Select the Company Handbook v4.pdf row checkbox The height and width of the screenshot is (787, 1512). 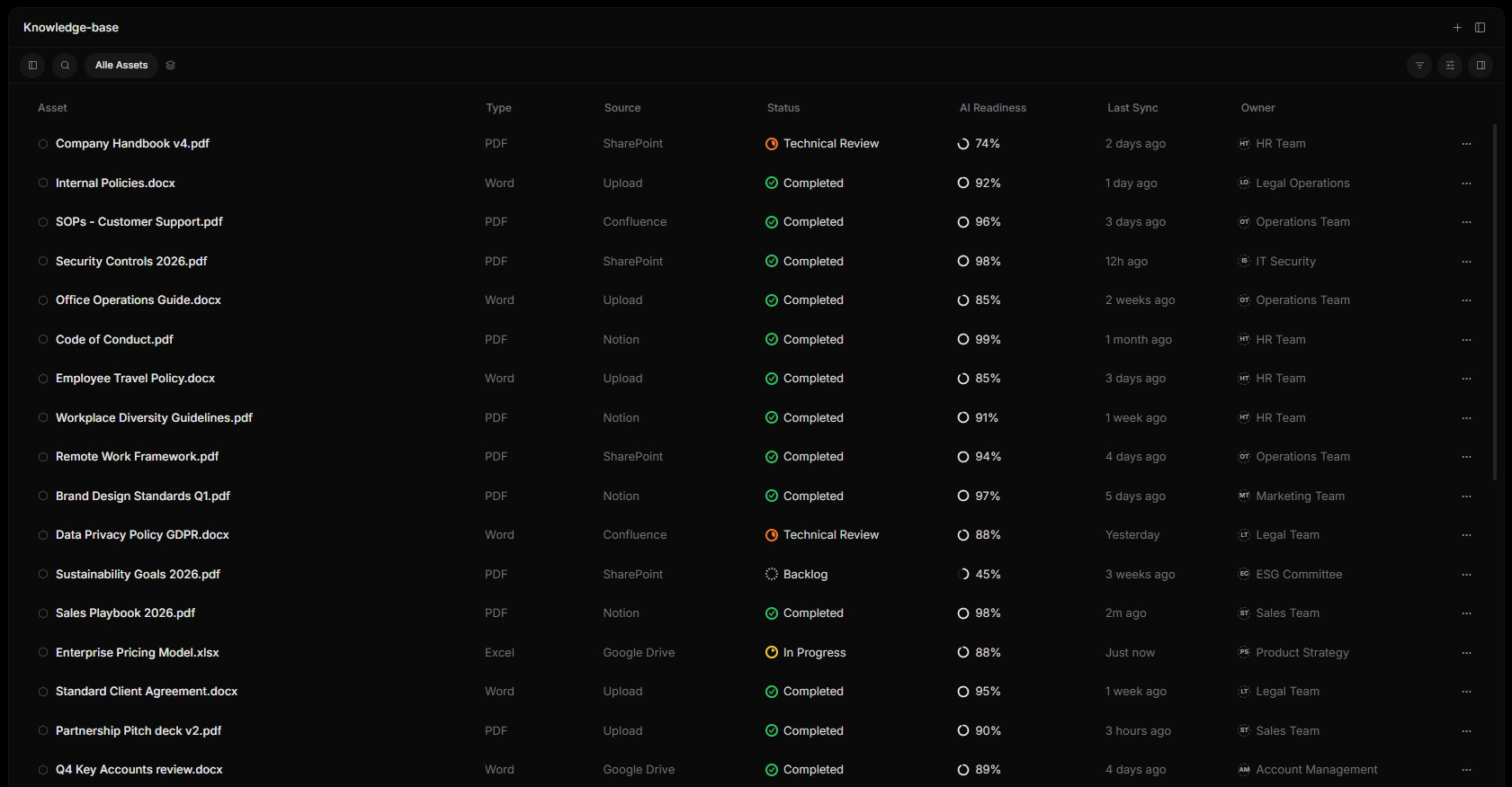[x=42, y=144]
